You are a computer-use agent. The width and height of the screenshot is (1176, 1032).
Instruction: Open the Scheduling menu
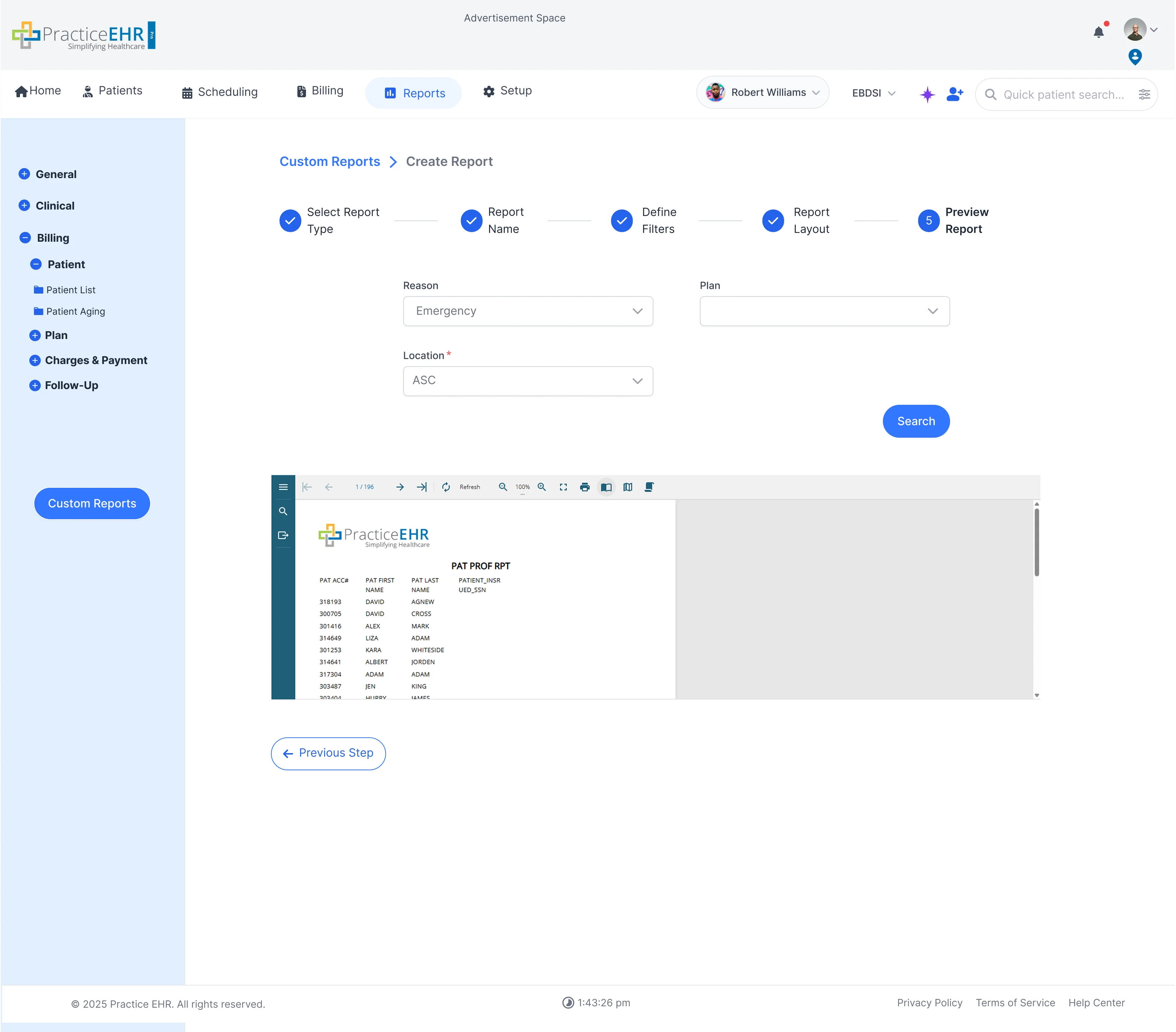[x=219, y=92]
